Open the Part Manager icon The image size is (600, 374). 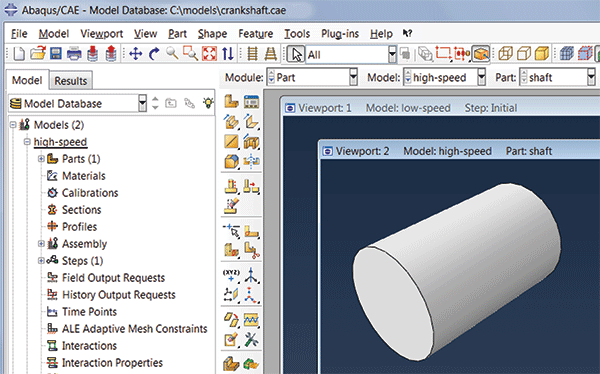pos(251,102)
